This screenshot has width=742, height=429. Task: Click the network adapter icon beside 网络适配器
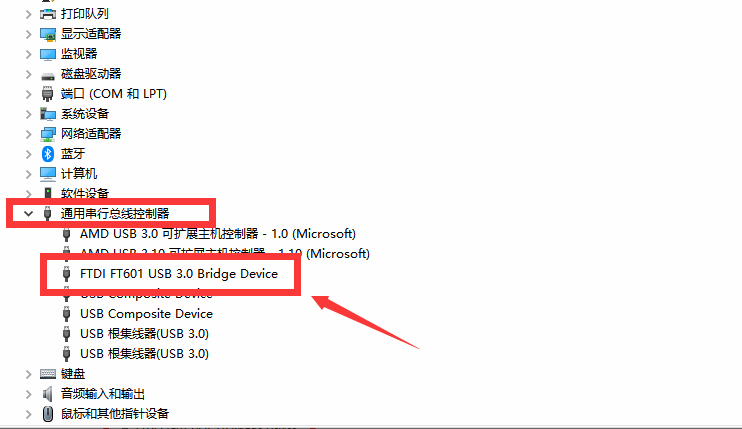click(48, 134)
